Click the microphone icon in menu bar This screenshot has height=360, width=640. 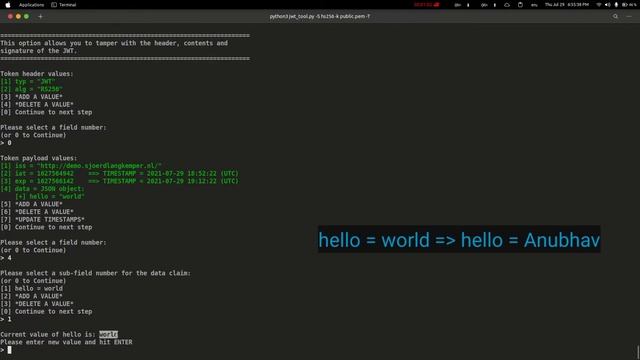(616, 5)
